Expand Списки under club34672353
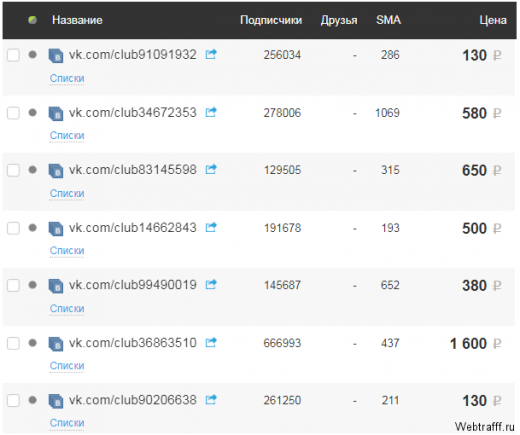The width and height of the screenshot is (520, 435). coord(67,136)
